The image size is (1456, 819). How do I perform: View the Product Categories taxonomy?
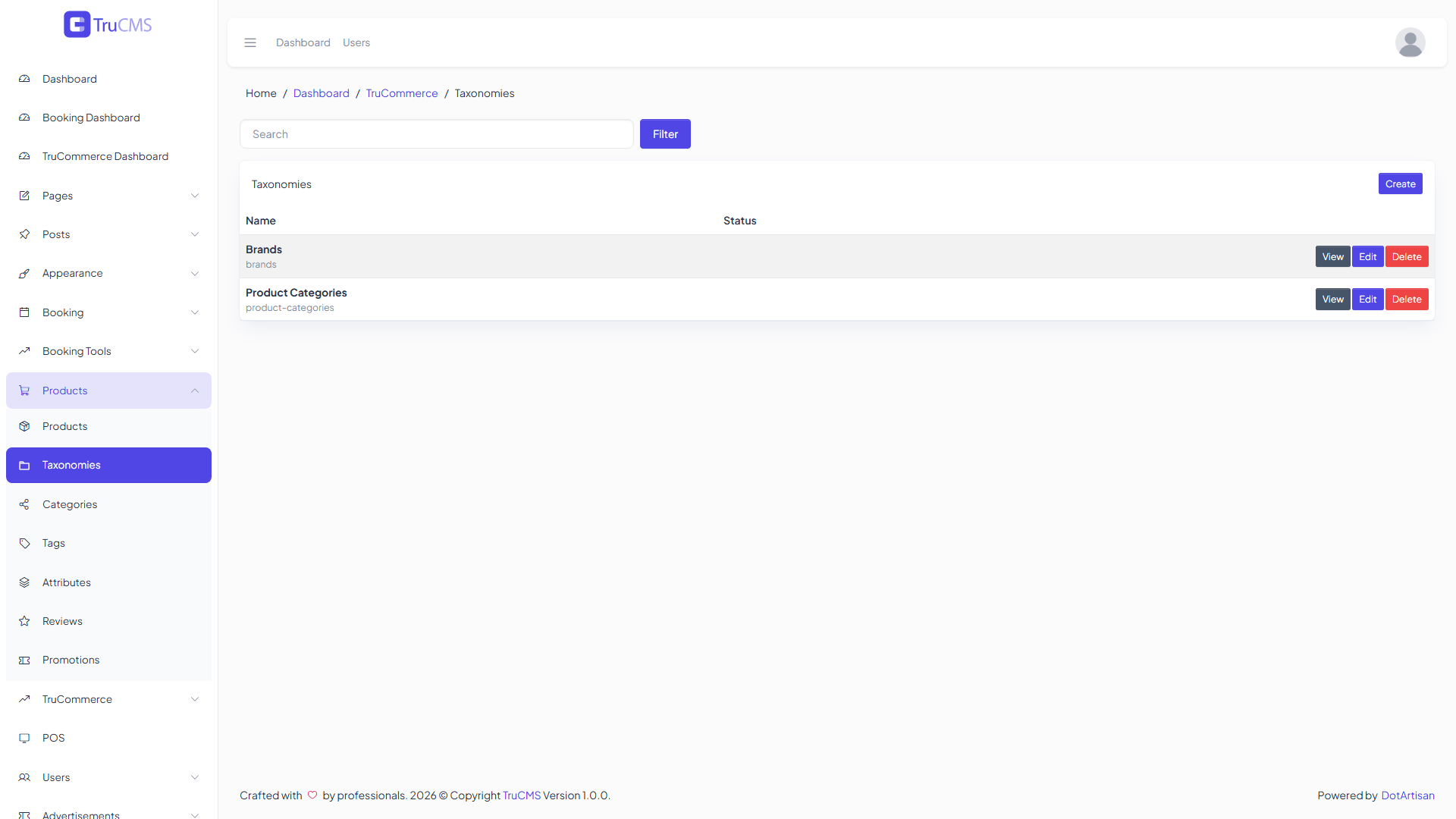pyautogui.click(x=1332, y=299)
